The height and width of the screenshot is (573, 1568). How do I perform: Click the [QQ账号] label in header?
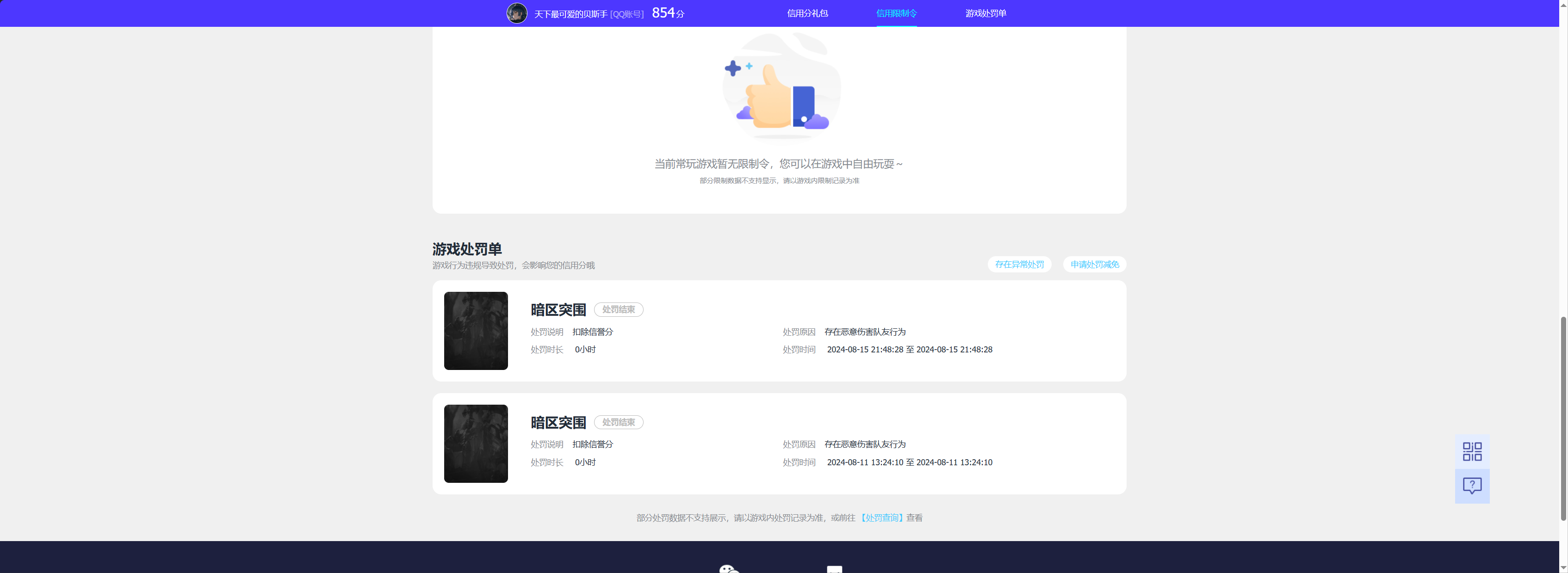tap(627, 14)
